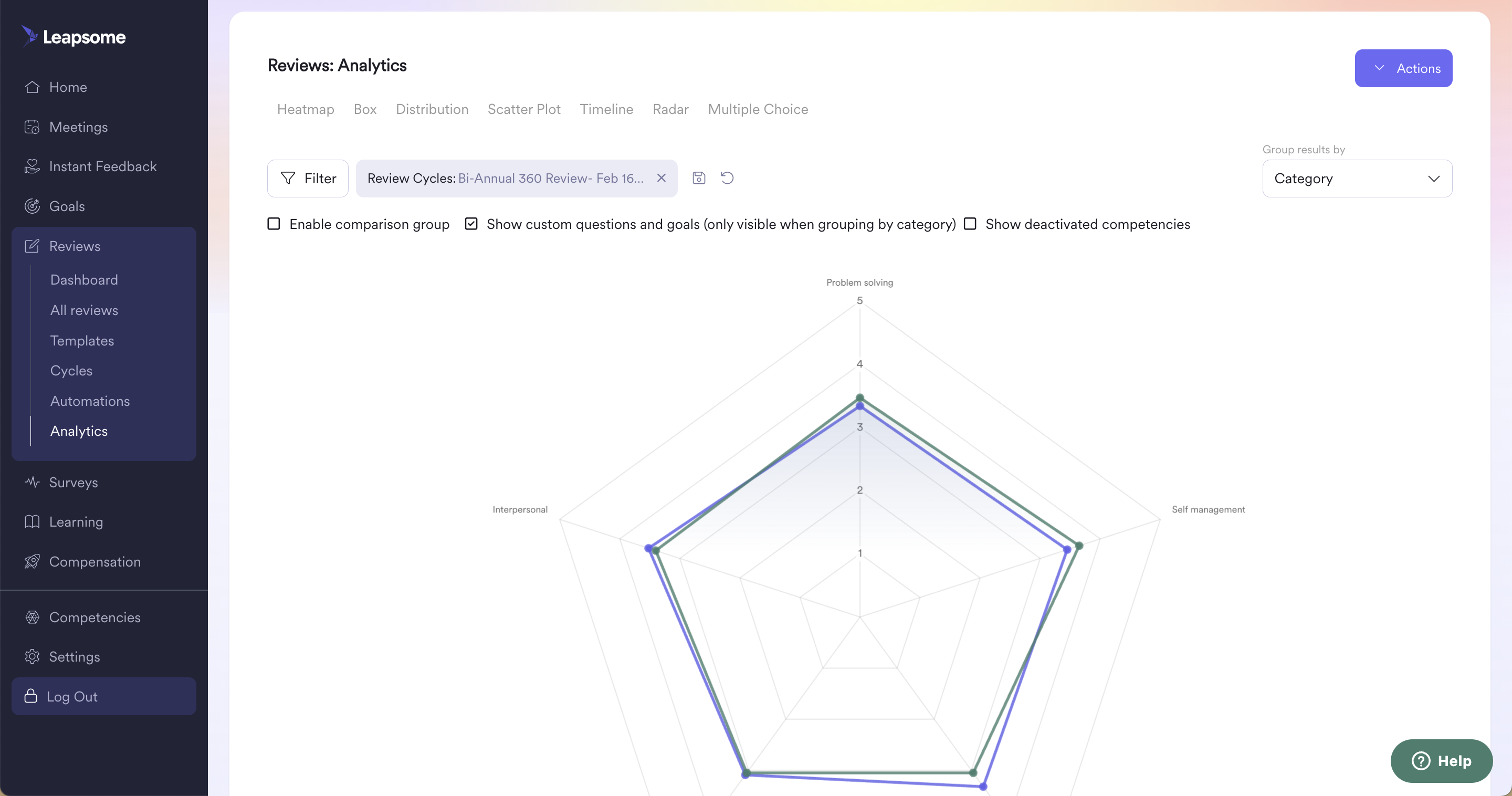Click the Competencies web icon

coord(32,617)
